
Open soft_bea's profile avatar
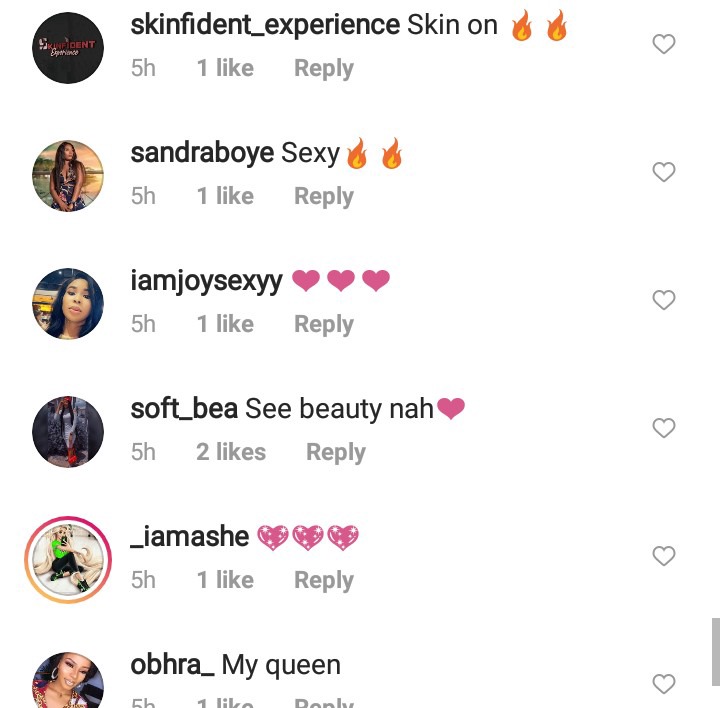coord(68,432)
